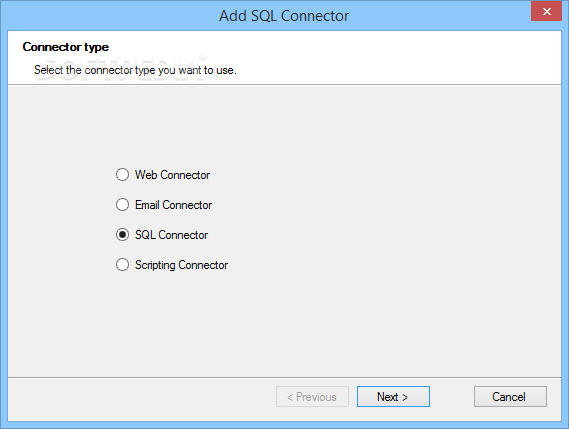Click the 'Add SQL Connector' title bar
Image resolution: width=569 pixels, height=429 pixels.
click(x=284, y=16)
